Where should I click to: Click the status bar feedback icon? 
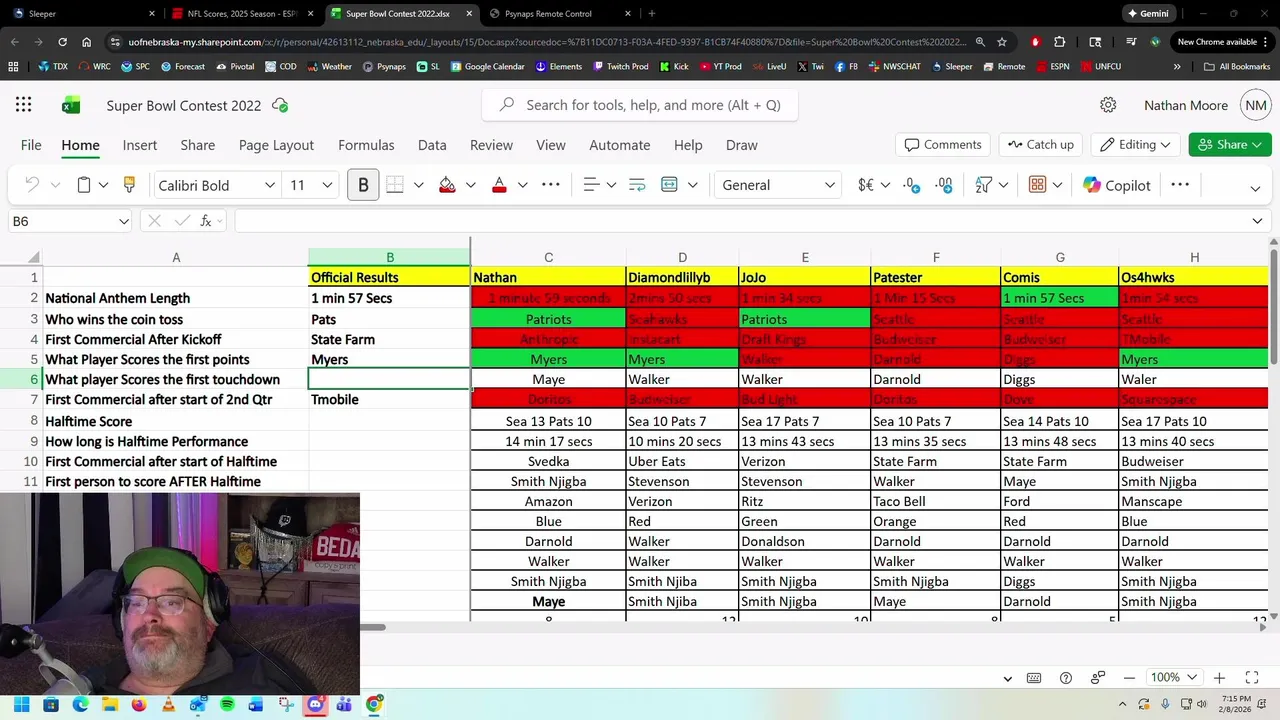1098,678
